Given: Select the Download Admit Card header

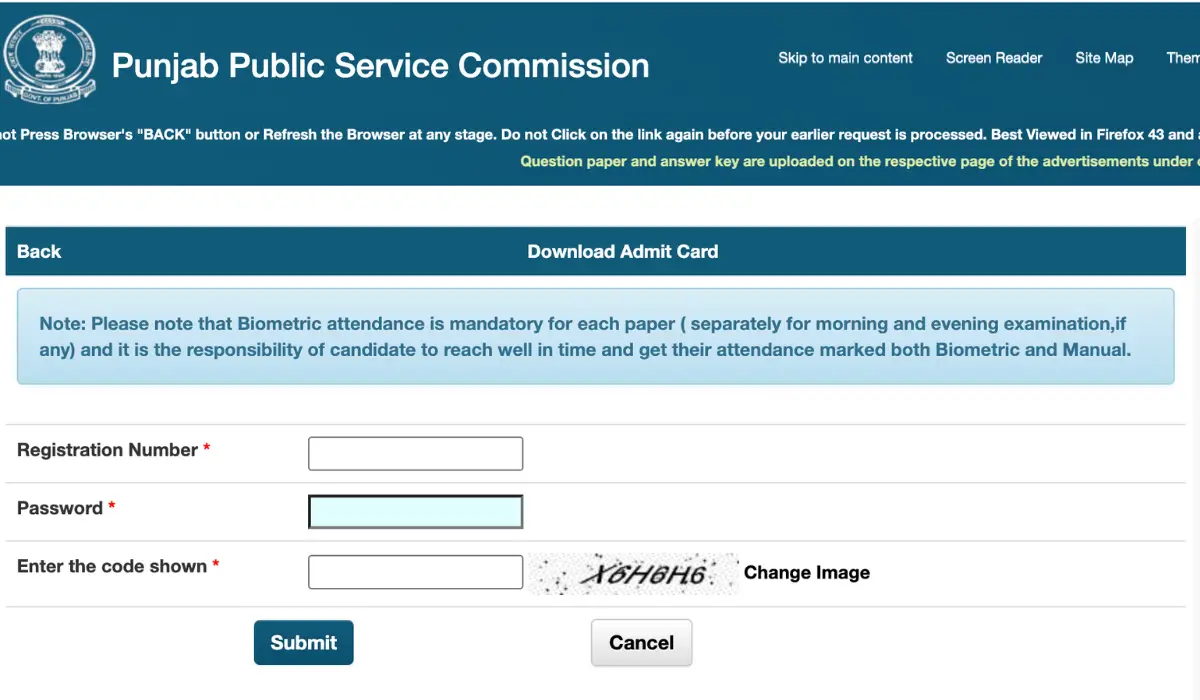Looking at the screenshot, I should pyautogui.click(x=623, y=251).
